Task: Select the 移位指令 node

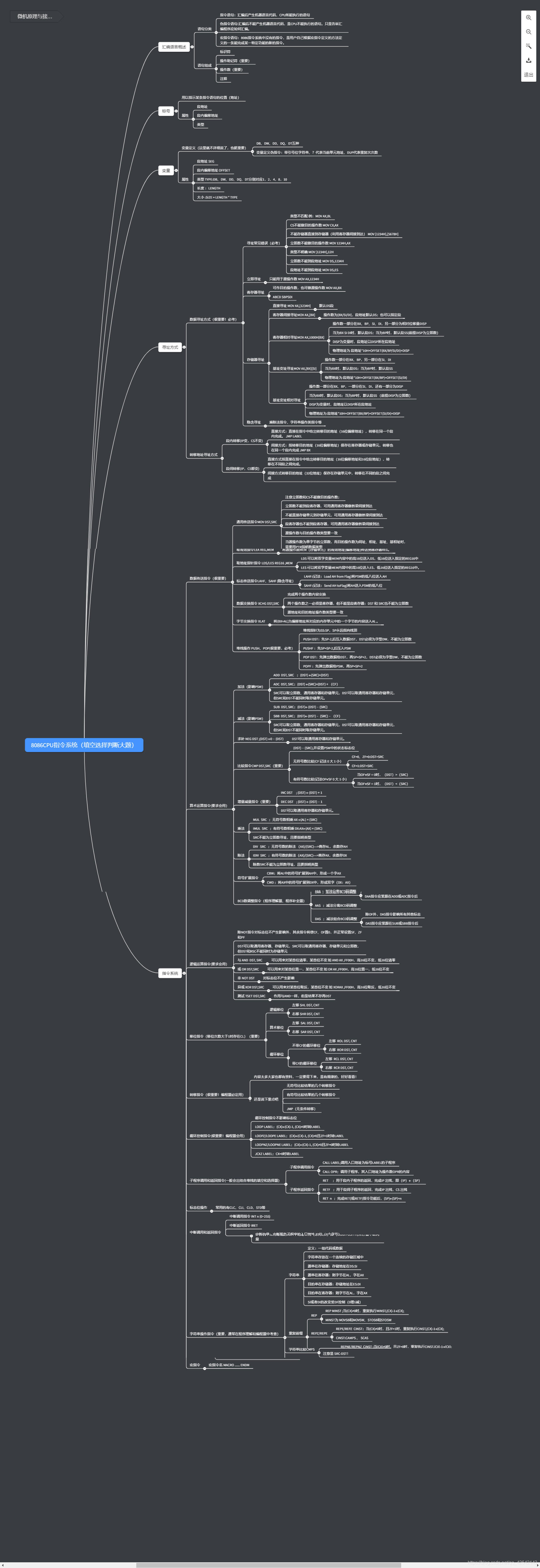Action: pos(224,1036)
